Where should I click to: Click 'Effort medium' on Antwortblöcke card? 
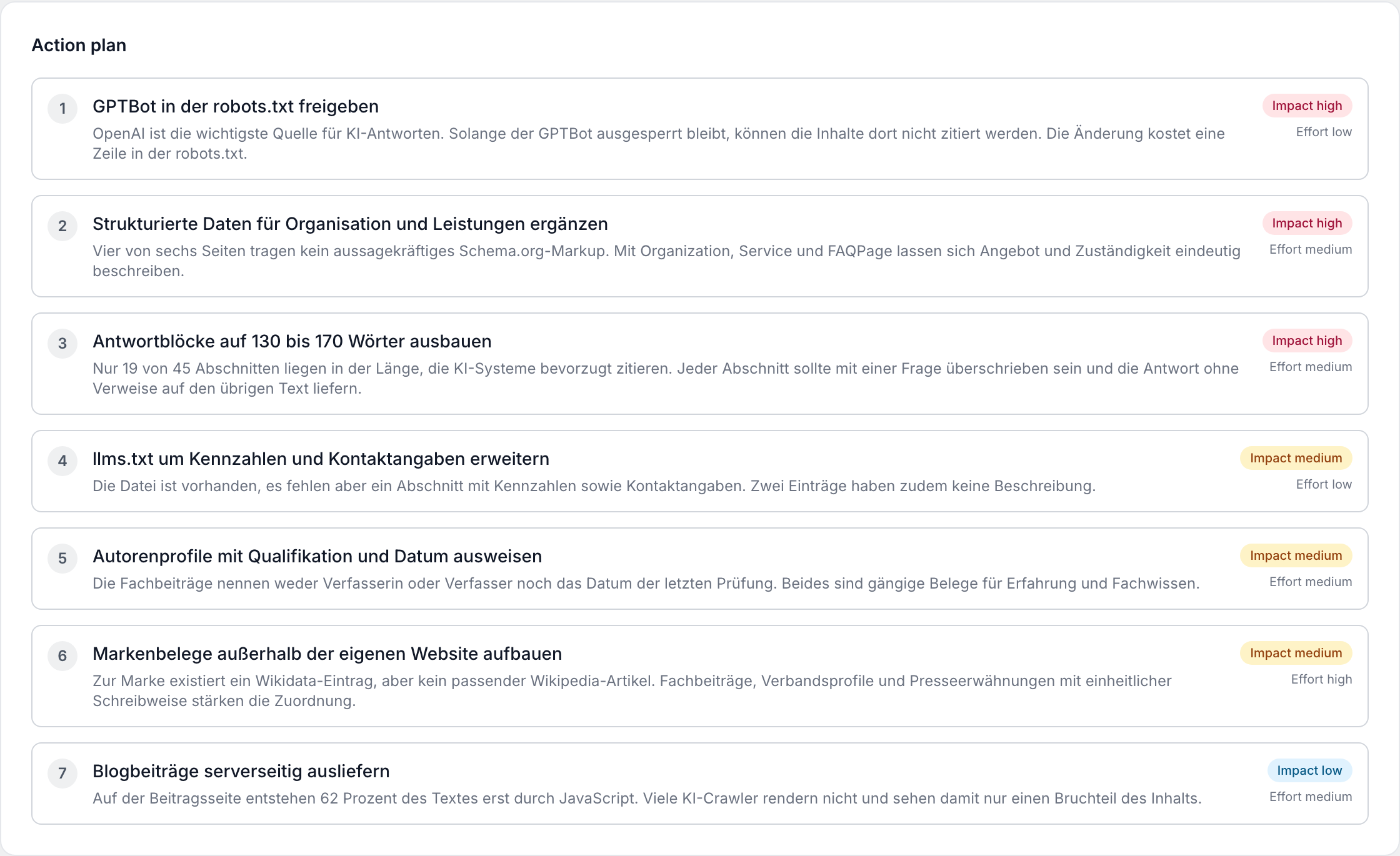click(x=1311, y=367)
